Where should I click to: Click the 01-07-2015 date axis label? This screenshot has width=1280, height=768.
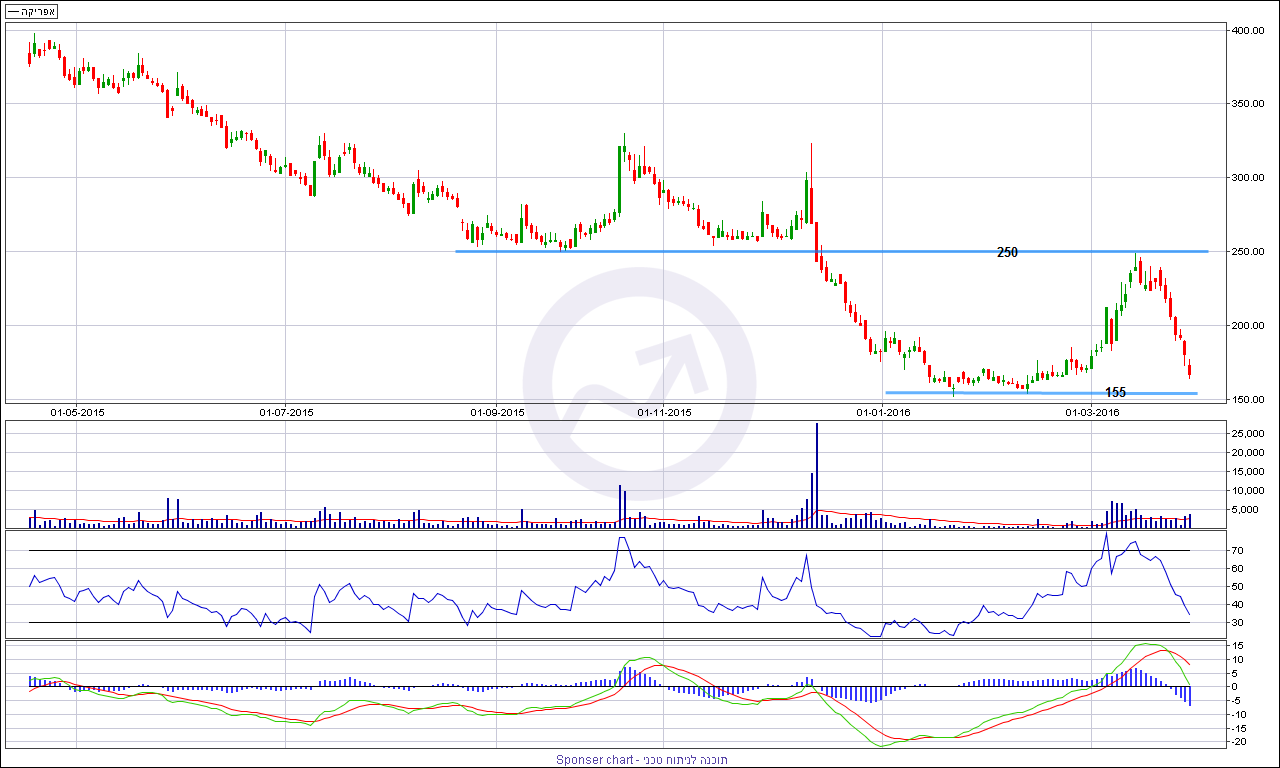[x=286, y=412]
